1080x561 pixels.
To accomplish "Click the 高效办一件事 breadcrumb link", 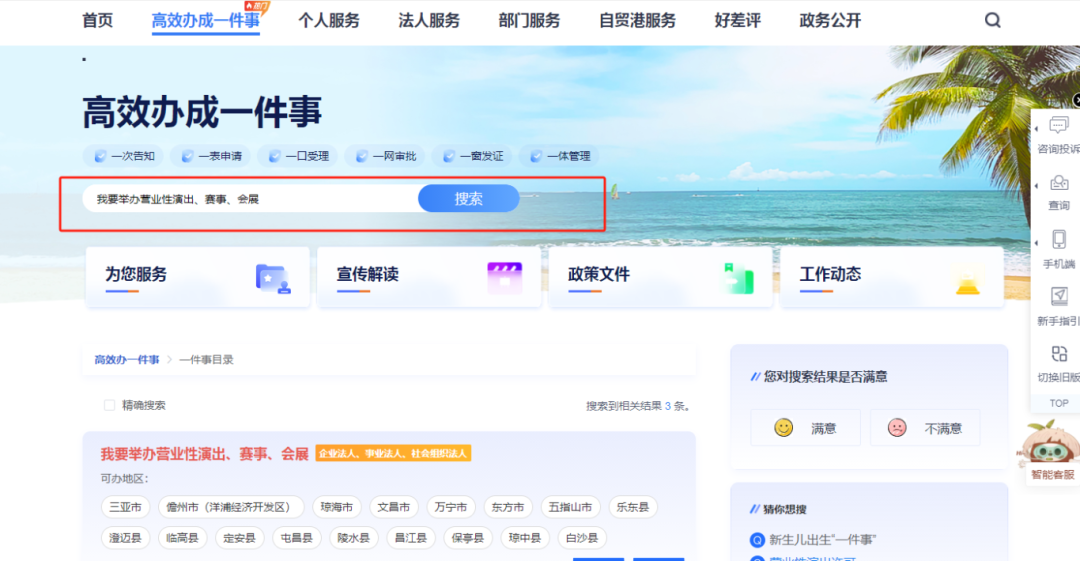I will pyautogui.click(x=127, y=359).
